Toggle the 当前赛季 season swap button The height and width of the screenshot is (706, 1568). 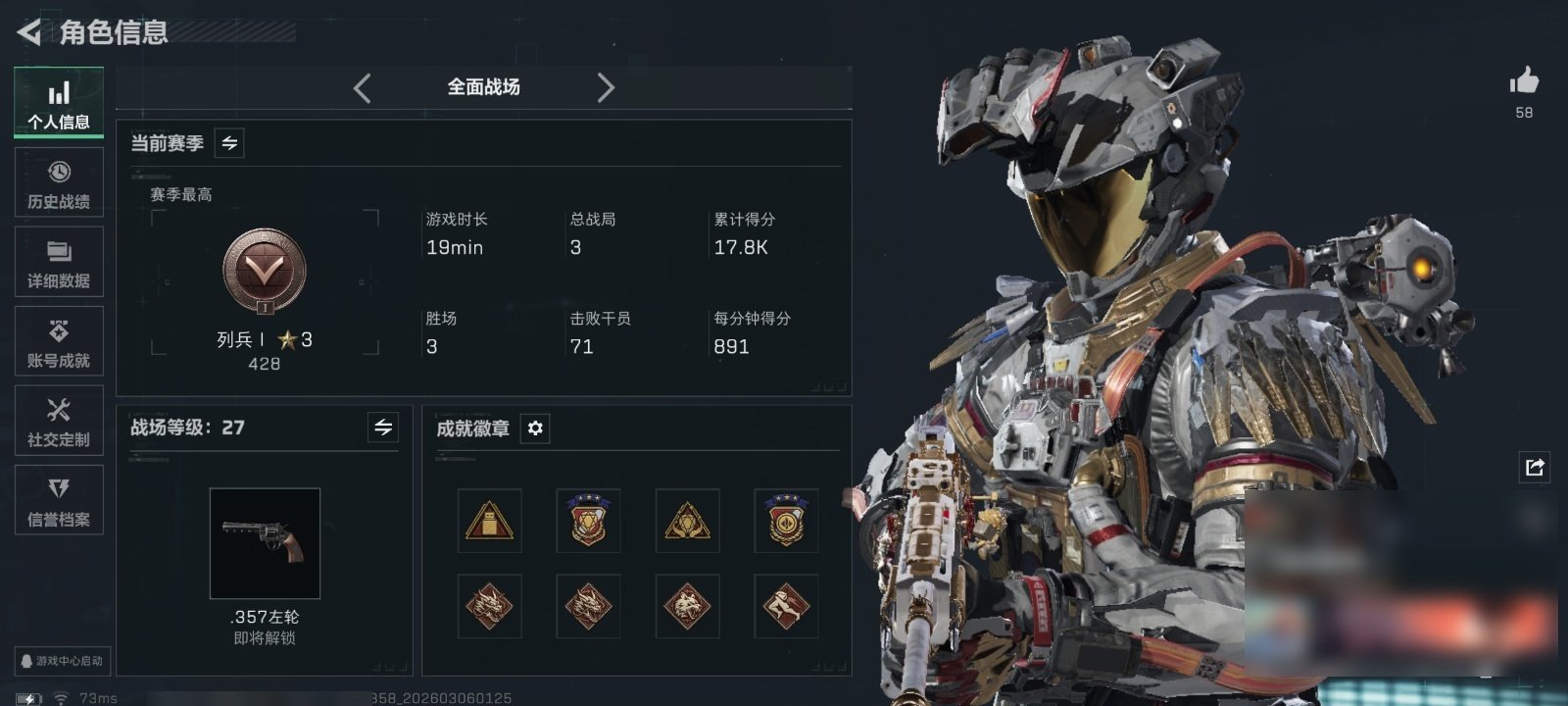[229, 143]
